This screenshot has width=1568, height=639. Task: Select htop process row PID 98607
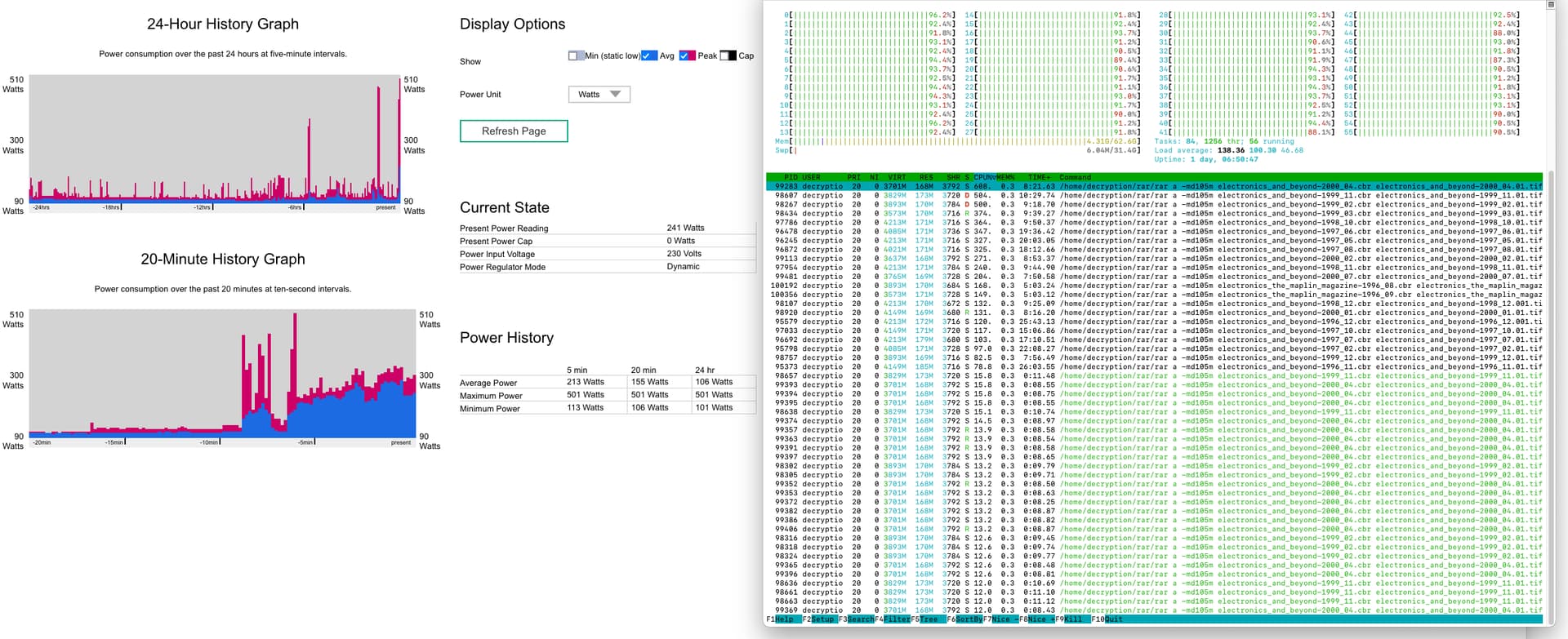[x=1154, y=195]
